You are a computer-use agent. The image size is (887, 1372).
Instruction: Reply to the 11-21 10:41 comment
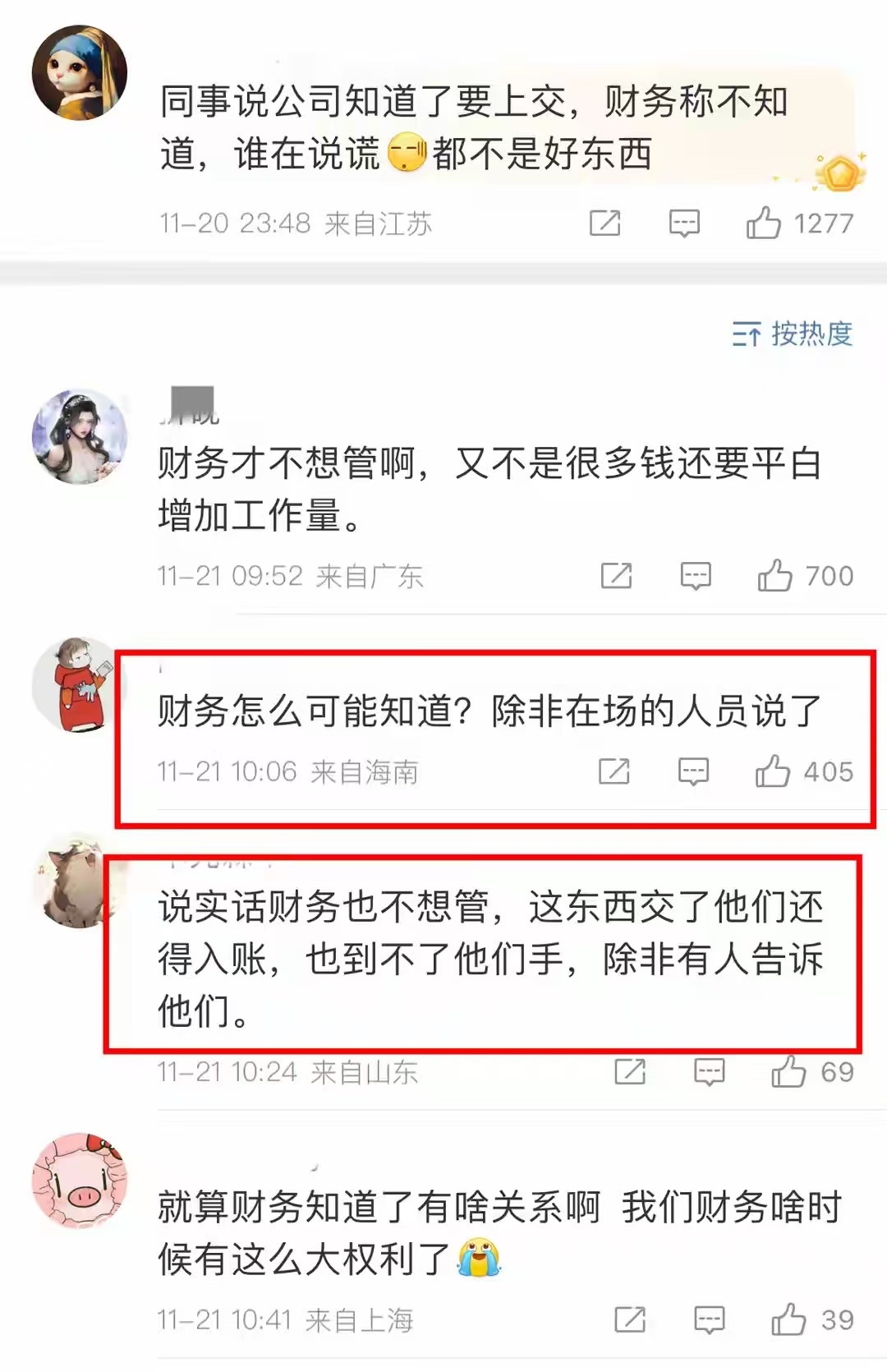click(710, 1320)
